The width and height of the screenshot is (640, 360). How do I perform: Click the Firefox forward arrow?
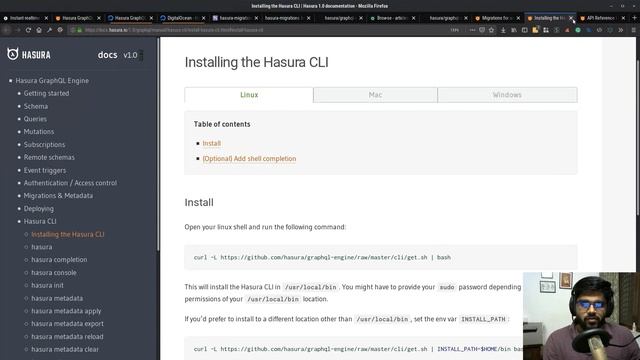click(18, 30)
